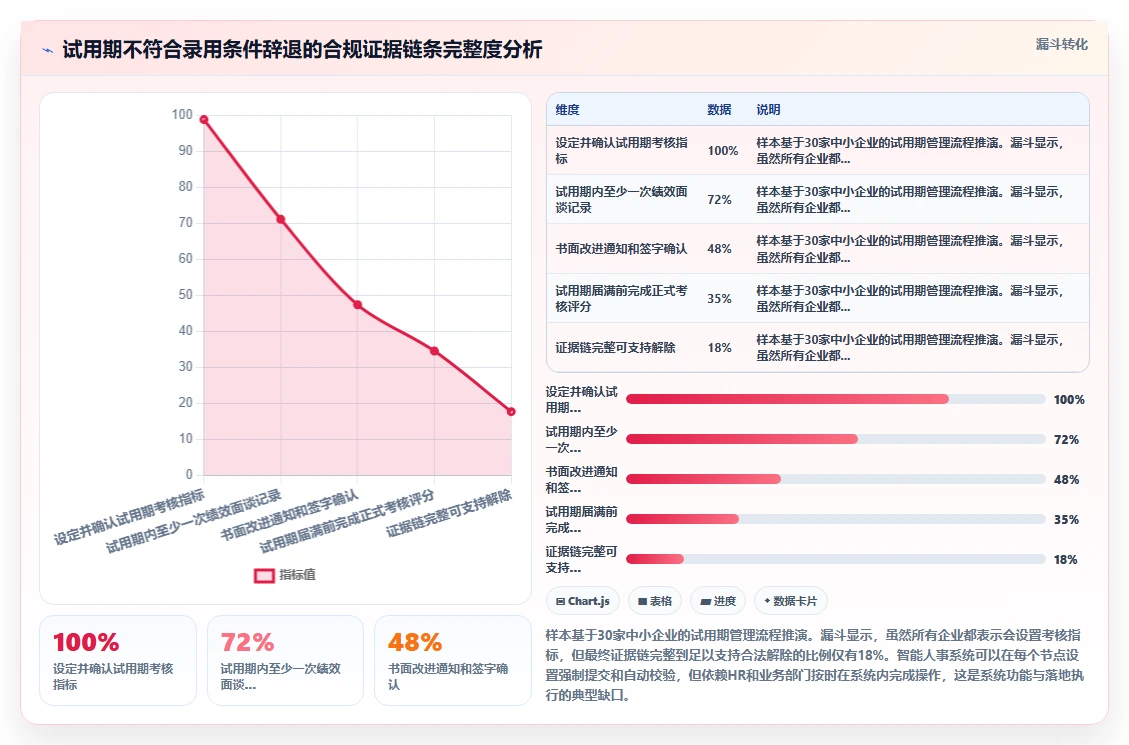Screen dimensions: 1129x745
Task: Click the 说明 column header
Action: click(768, 109)
